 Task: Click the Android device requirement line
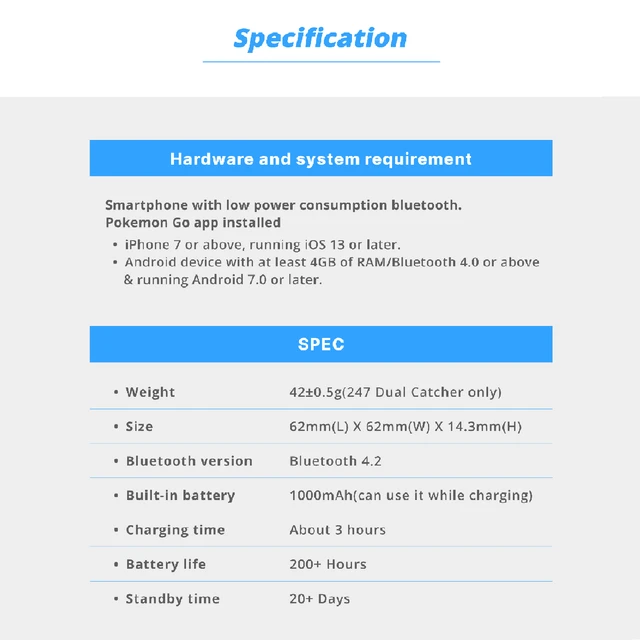(x=332, y=271)
